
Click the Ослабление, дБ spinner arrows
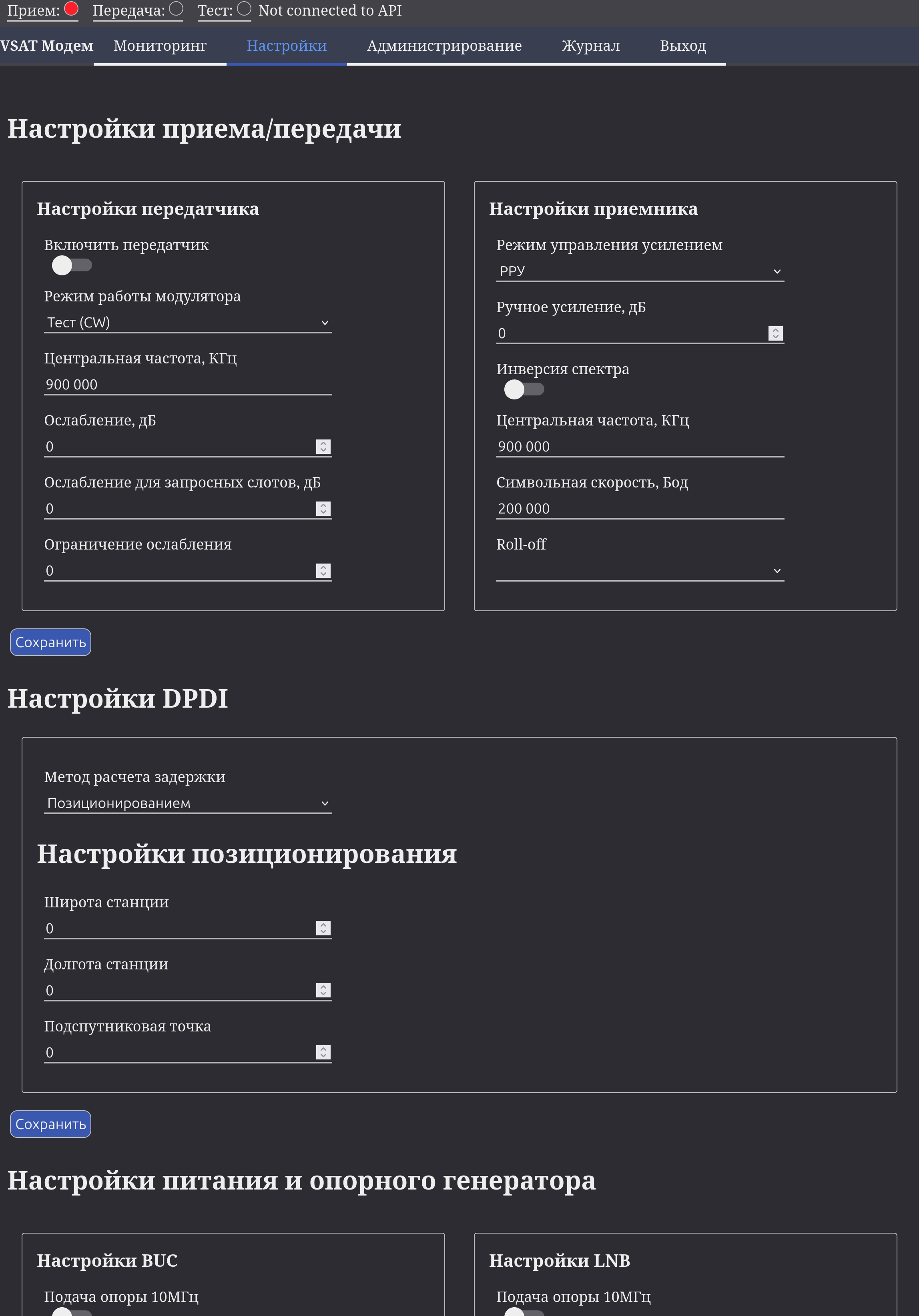click(323, 447)
